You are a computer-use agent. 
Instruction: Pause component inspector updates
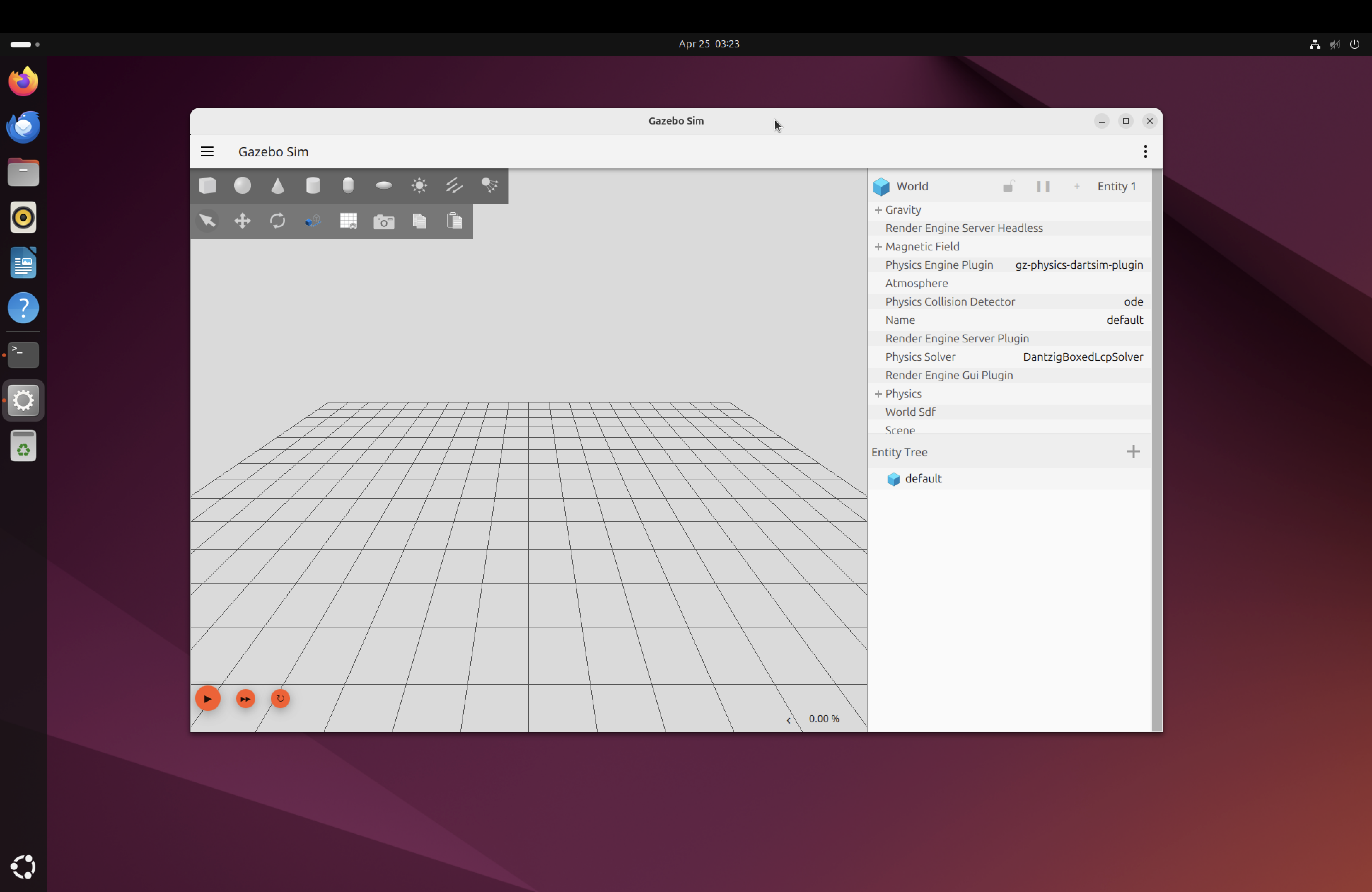click(x=1043, y=186)
